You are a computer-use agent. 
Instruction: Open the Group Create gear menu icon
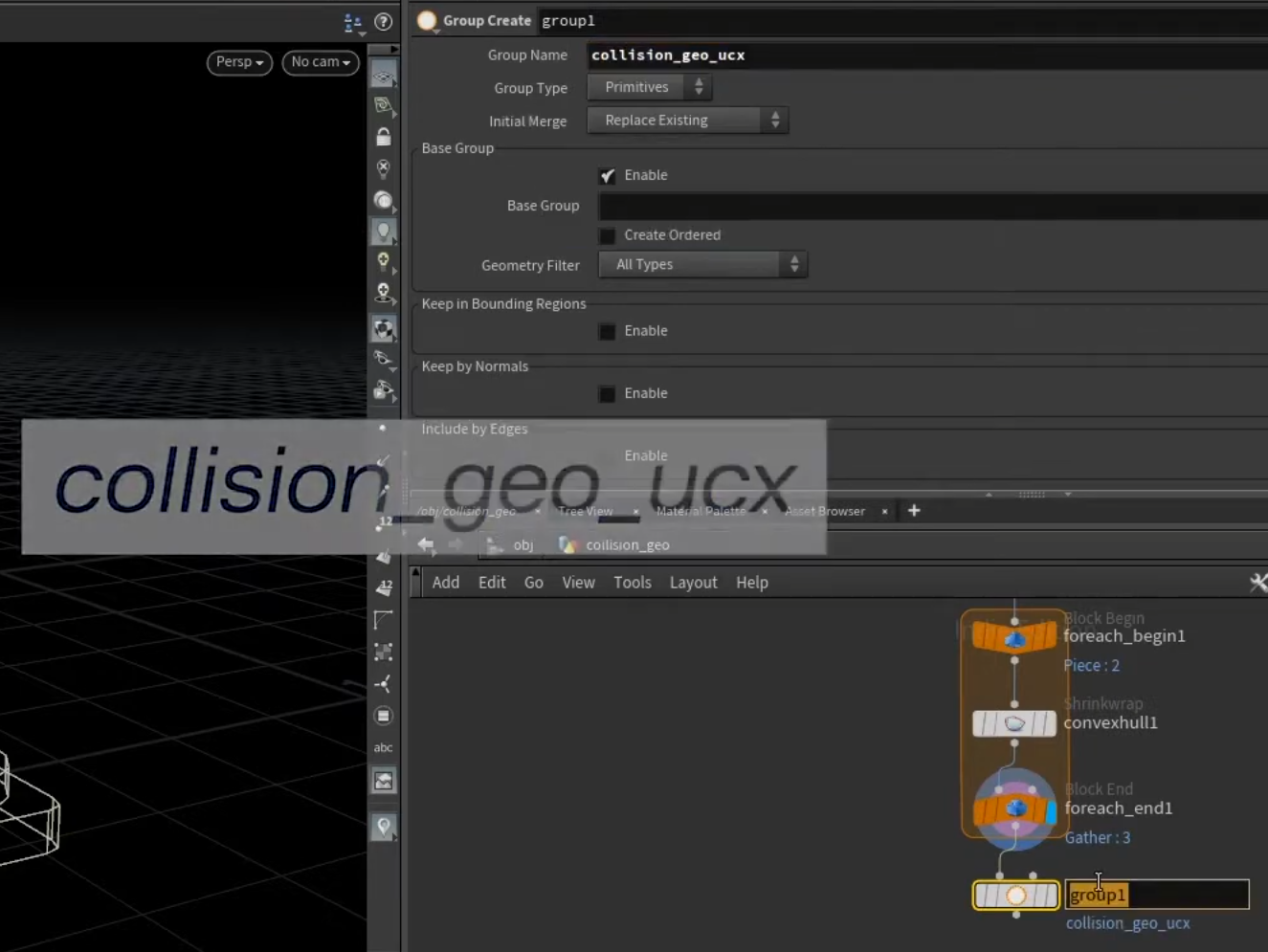[x=428, y=21]
